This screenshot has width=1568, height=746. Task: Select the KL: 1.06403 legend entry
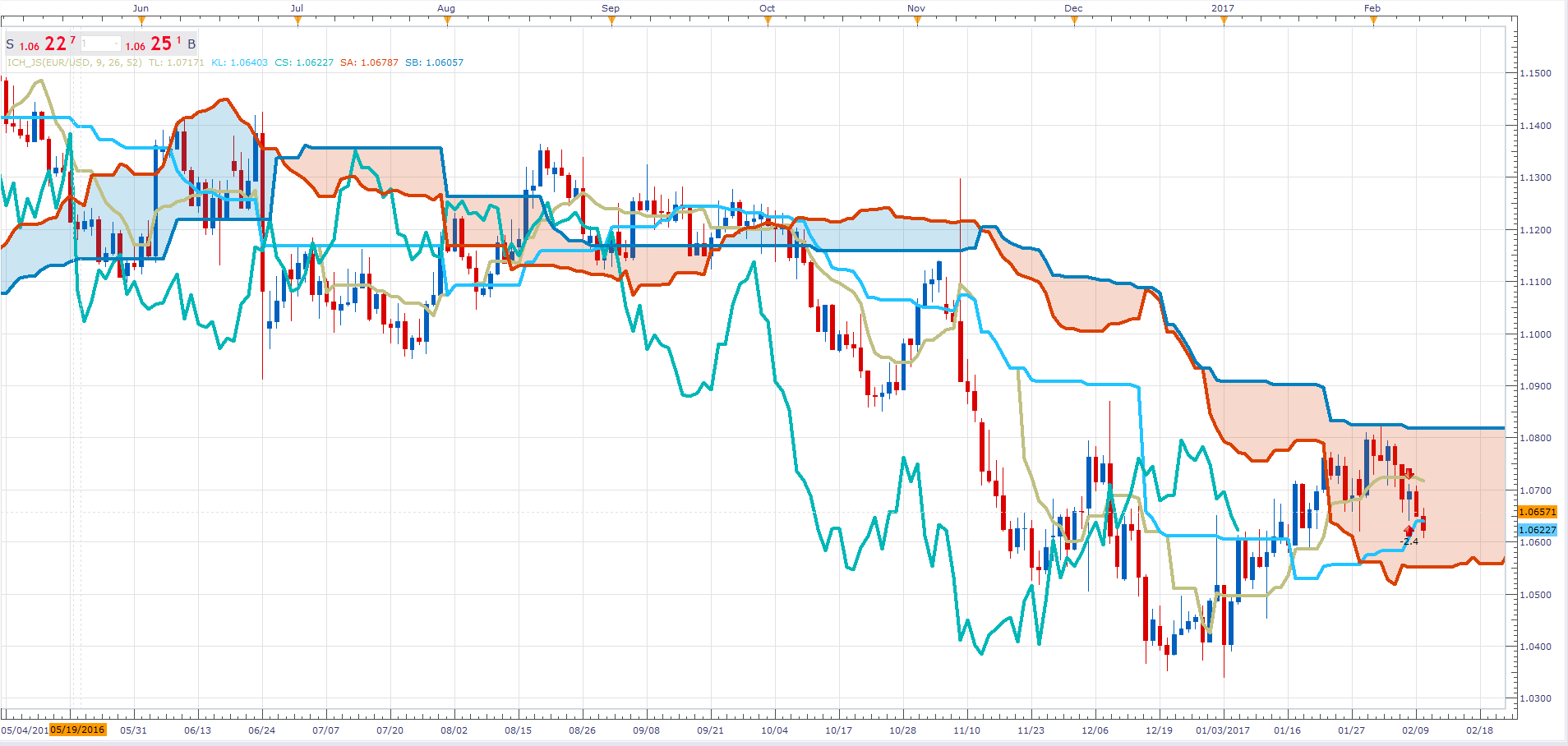pos(239,62)
